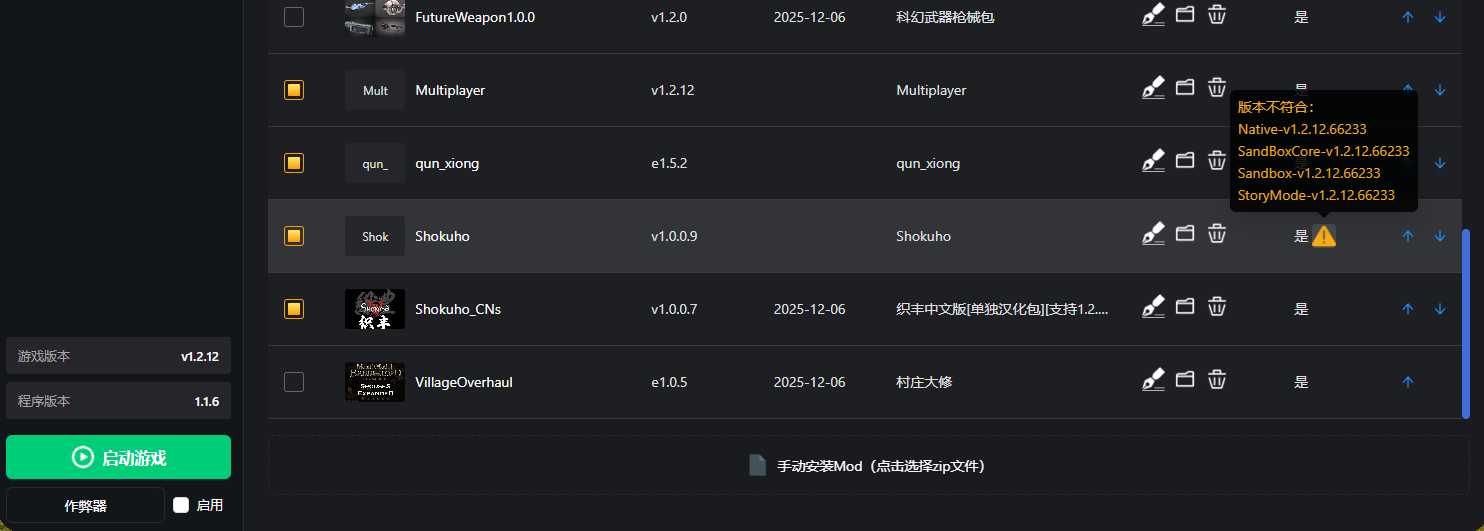Image resolution: width=1484 pixels, height=531 pixels.
Task: Edit the VillageOverhaul mod entry
Action: [x=1154, y=379]
